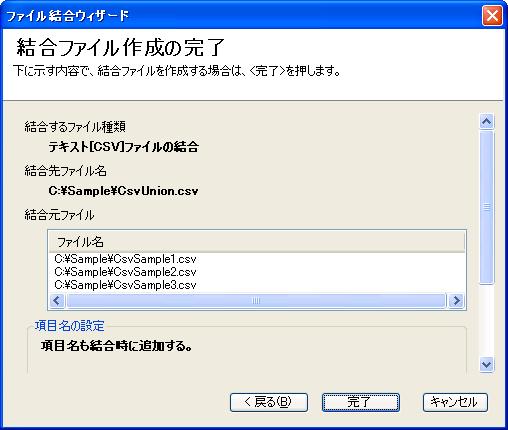Click the file list left scroll arrow
Viewport: 508px width, 430px height.
[x=57, y=301]
